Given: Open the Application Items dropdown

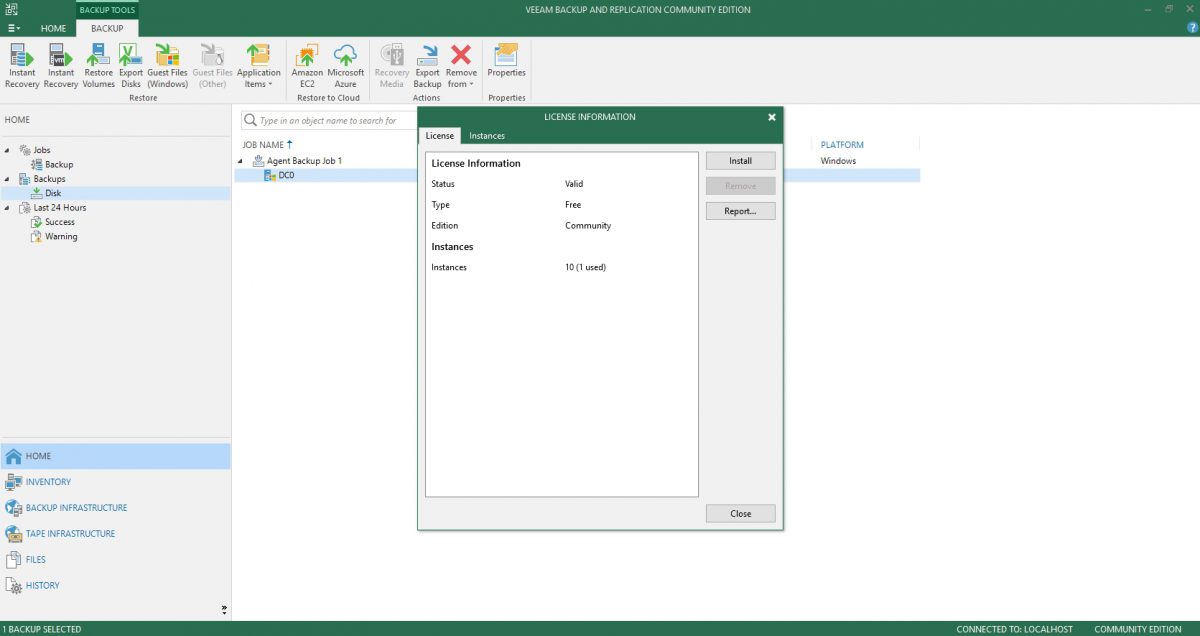Looking at the screenshot, I should 259,65.
